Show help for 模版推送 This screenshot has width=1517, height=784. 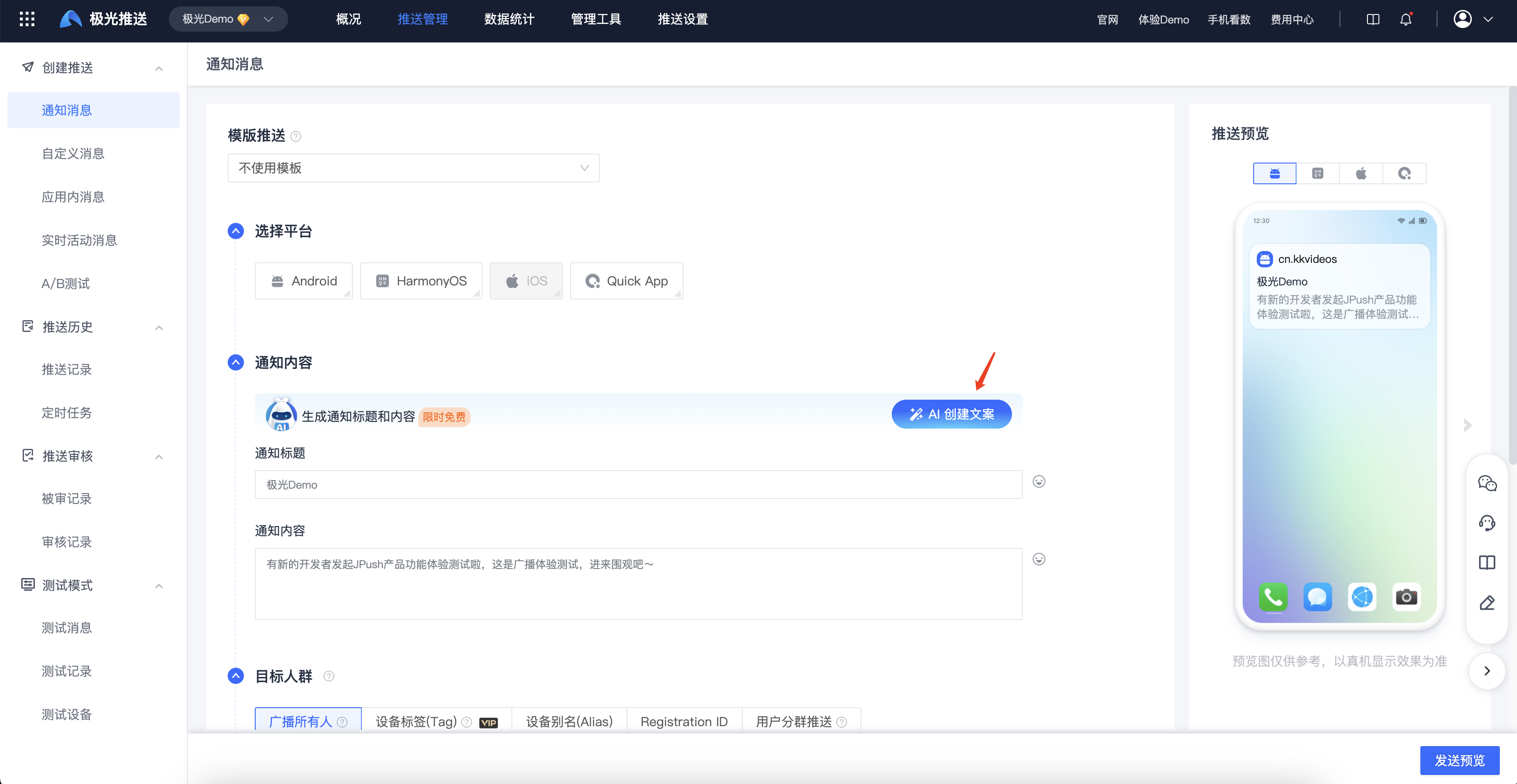tap(296, 136)
